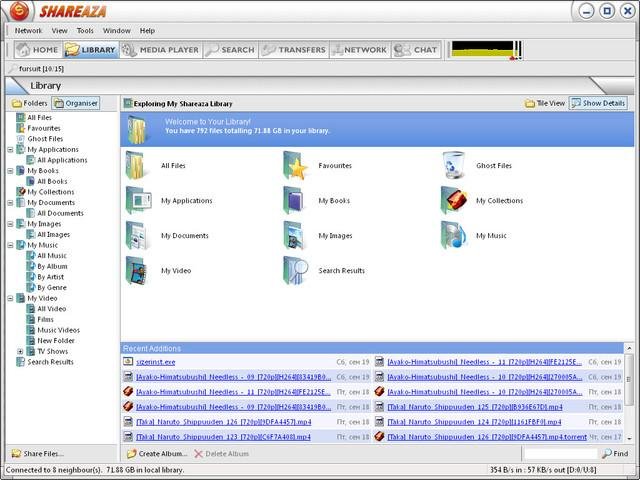
Task: Toggle the Organiser view button
Action: point(76,103)
